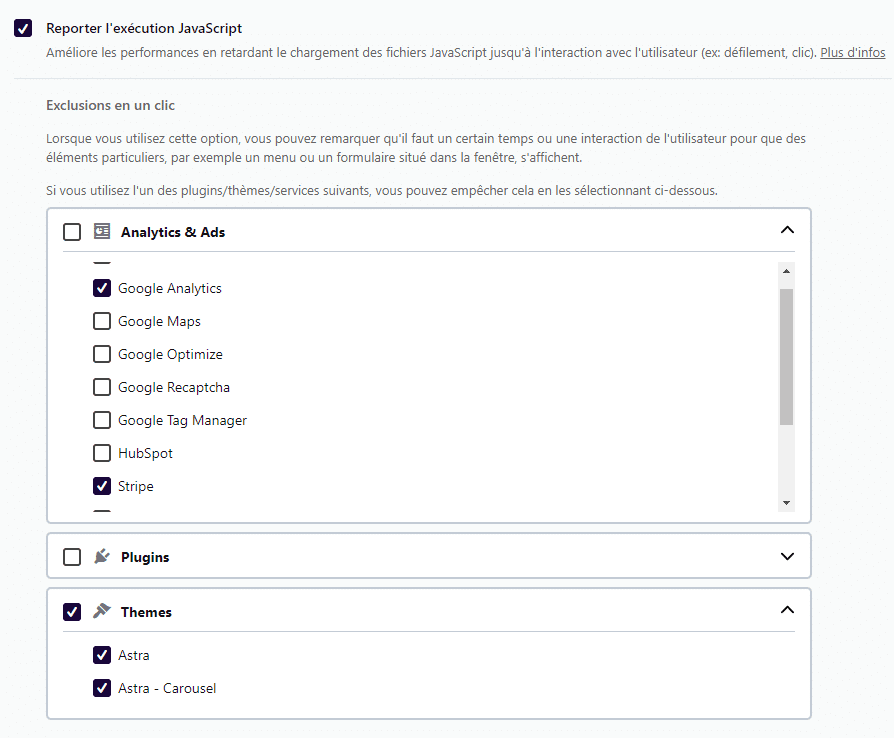
Task: Uncheck Reporter l'exécution JavaScript checkbox
Action: (x=23, y=28)
